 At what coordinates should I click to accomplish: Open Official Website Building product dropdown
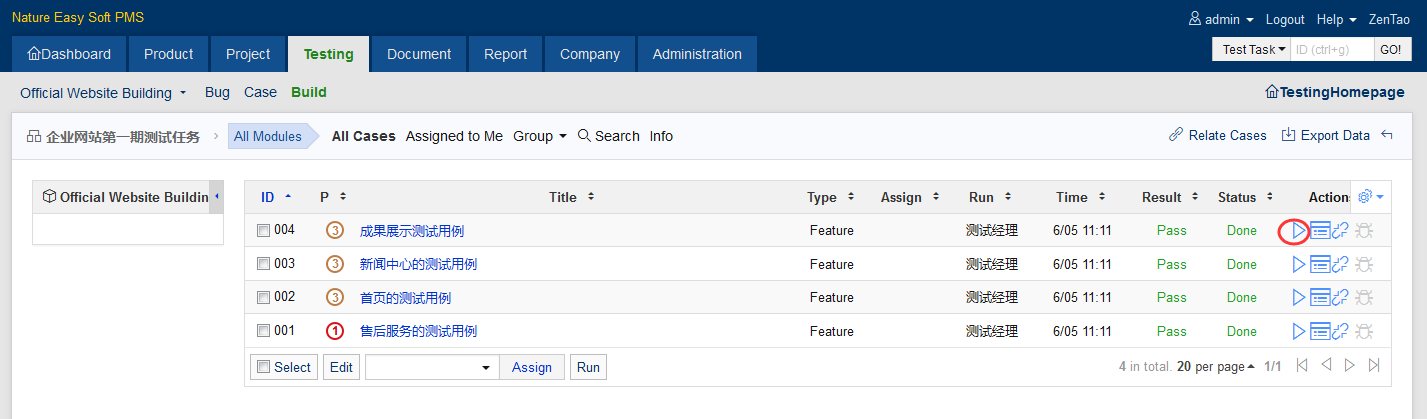[103, 93]
